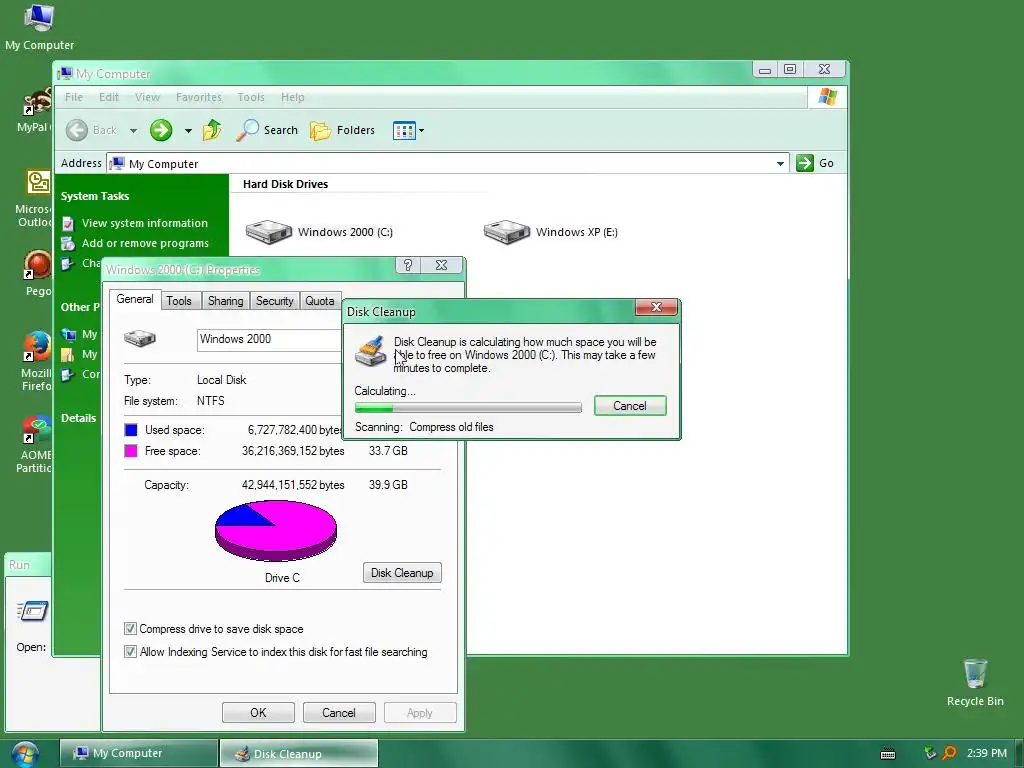
Task: Switch to the Quota tab
Action: [x=319, y=300]
